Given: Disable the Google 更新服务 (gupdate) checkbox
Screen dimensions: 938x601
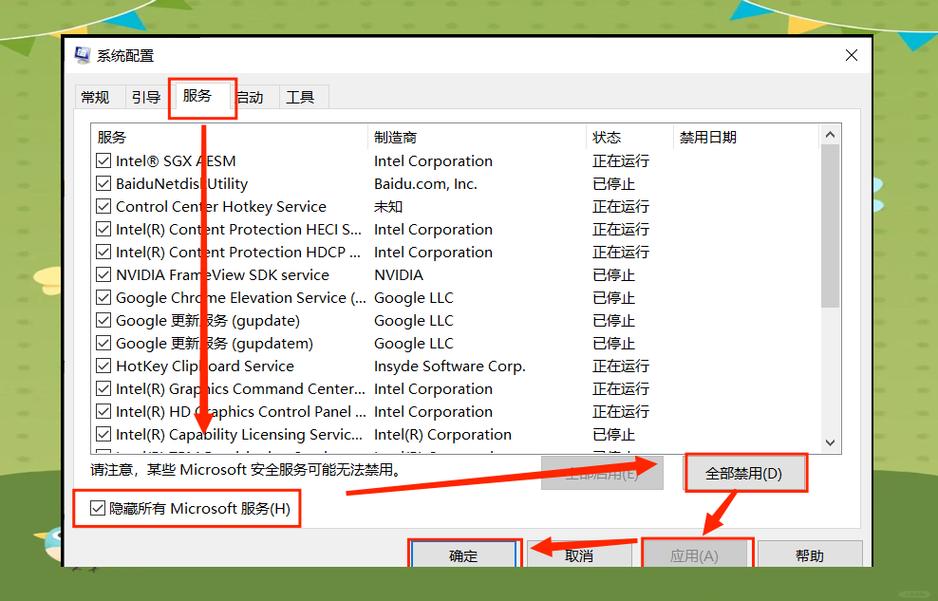Looking at the screenshot, I should [103, 320].
